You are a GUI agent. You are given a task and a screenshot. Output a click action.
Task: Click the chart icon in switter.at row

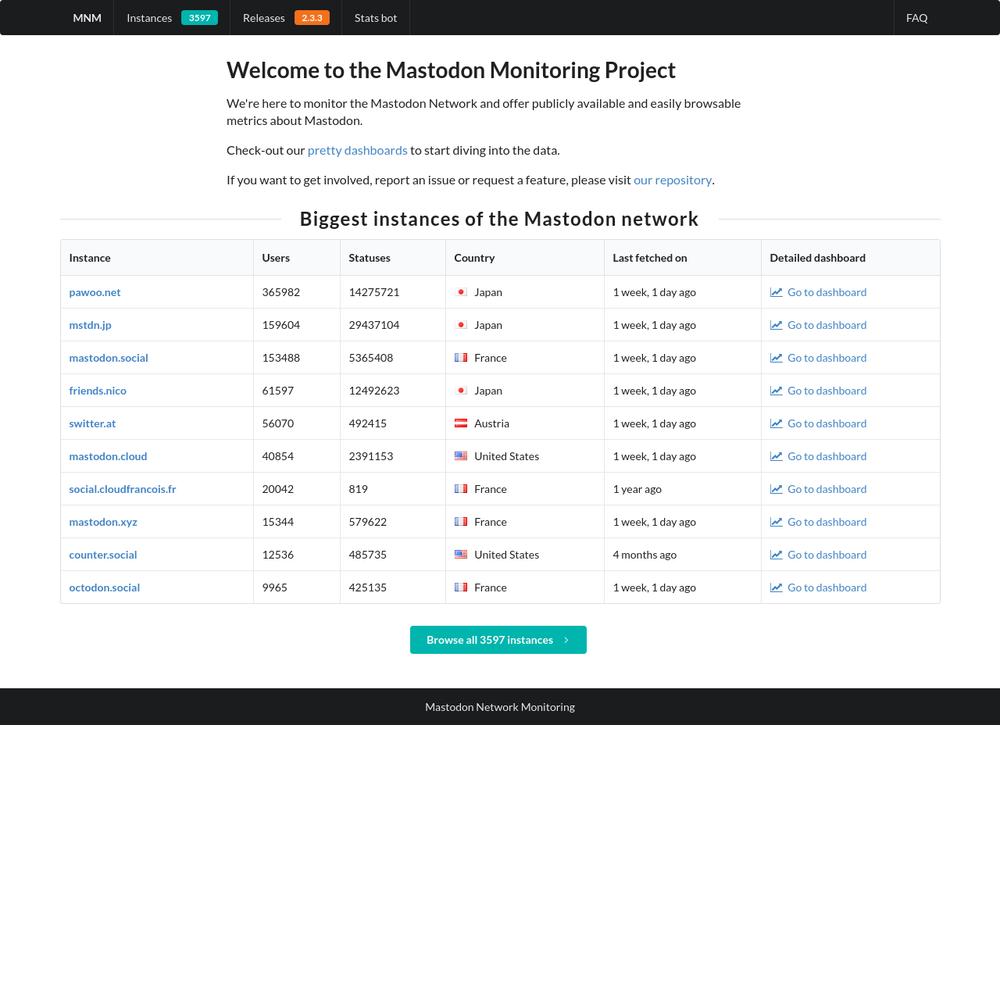(776, 423)
